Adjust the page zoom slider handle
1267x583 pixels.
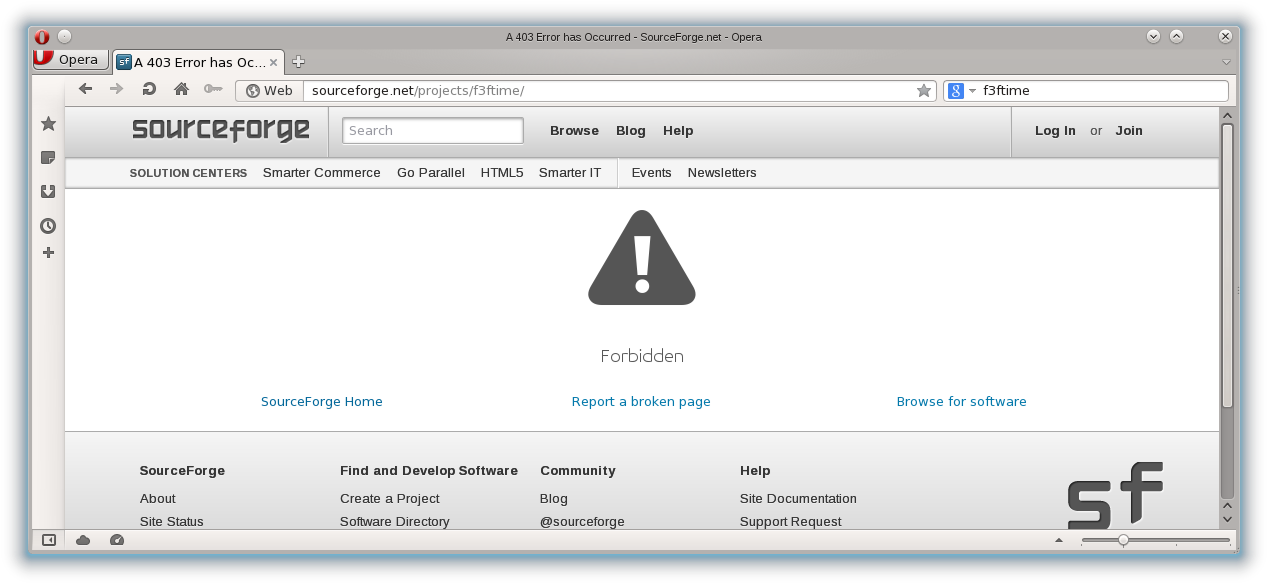1123,540
